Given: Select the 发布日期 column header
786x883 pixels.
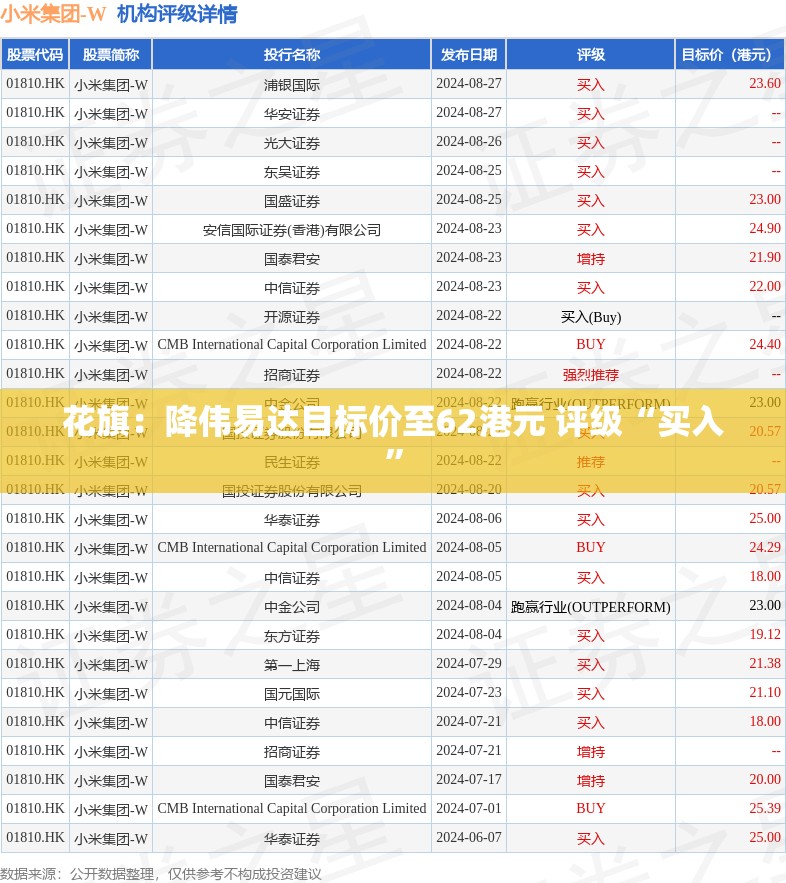Looking at the screenshot, I should [x=468, y=55].
